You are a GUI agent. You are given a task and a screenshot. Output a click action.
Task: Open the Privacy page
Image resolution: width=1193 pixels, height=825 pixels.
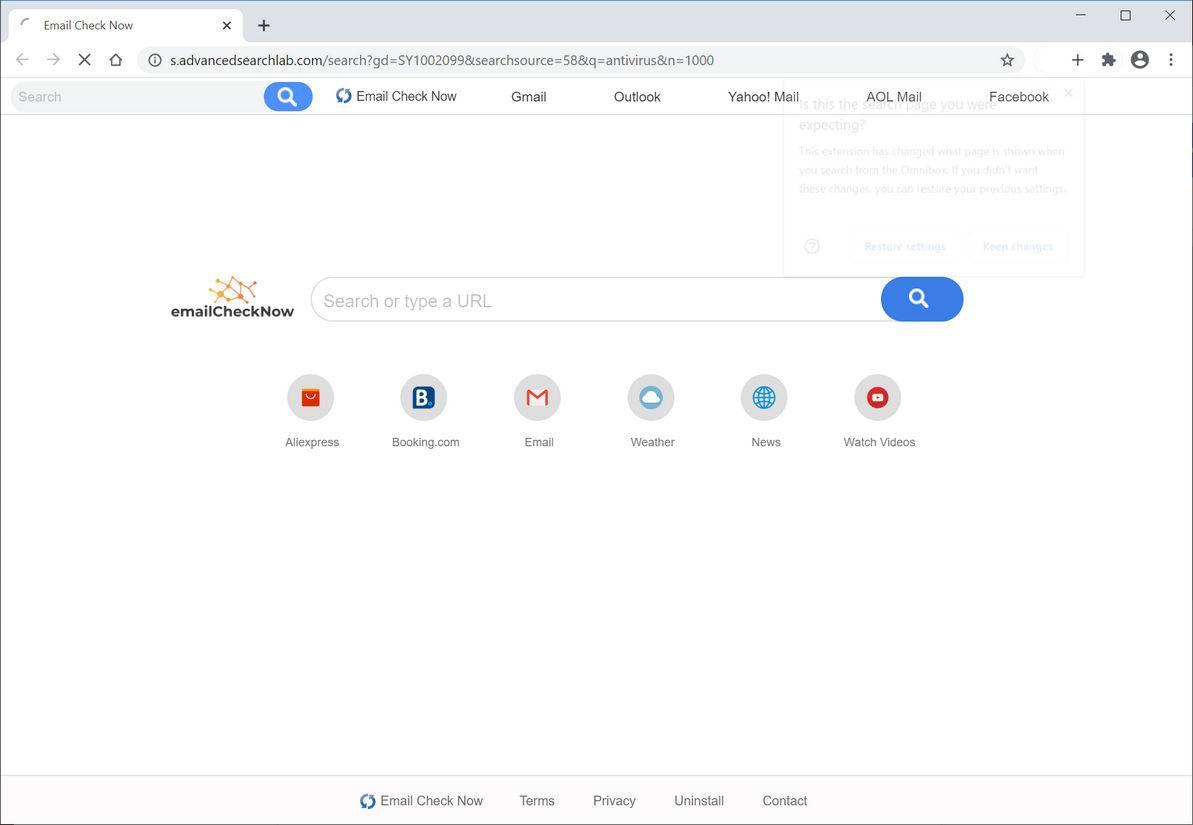pos(614,801)
